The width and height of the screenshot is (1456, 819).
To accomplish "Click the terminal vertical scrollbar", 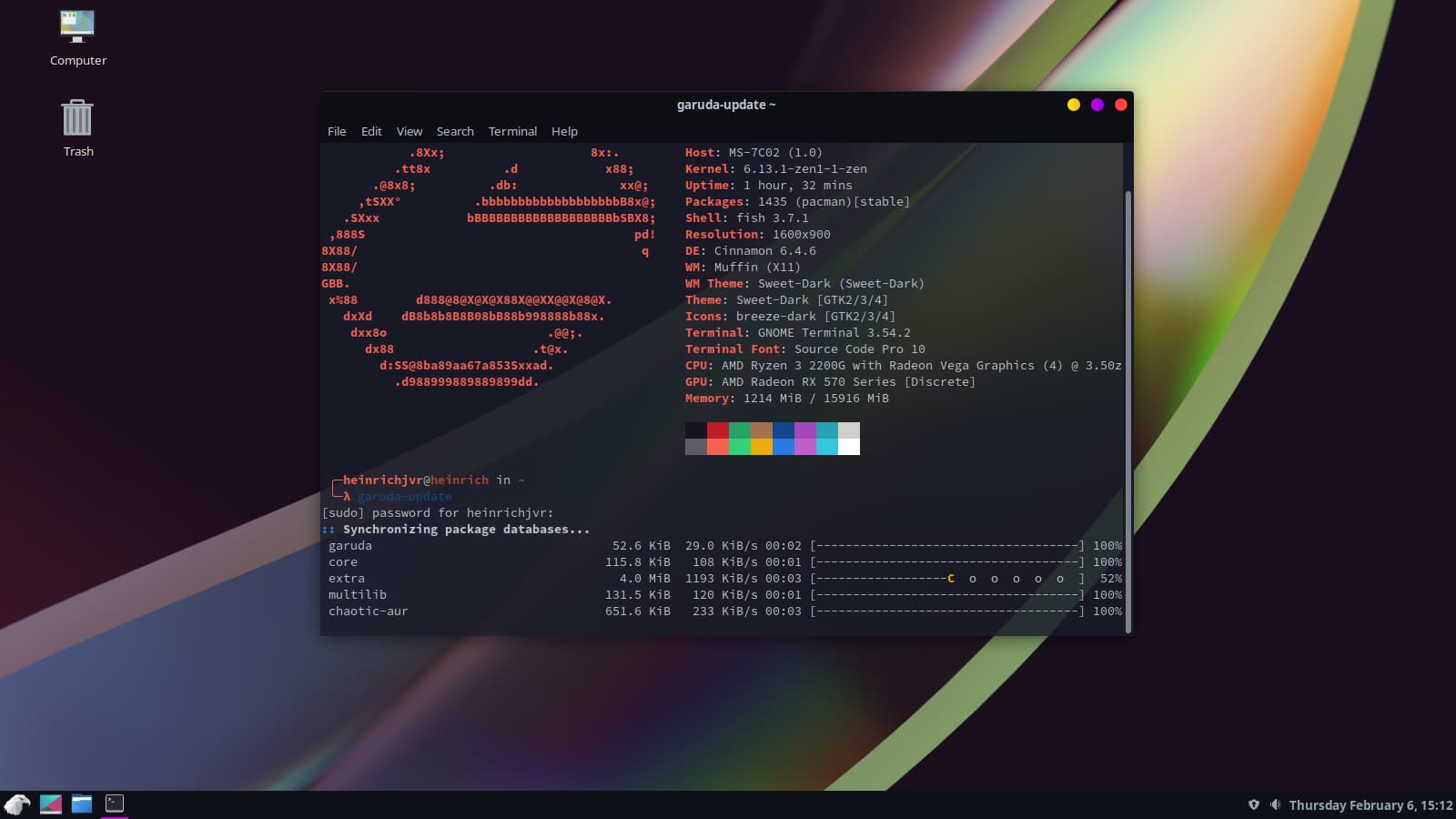I will 1128,411.
